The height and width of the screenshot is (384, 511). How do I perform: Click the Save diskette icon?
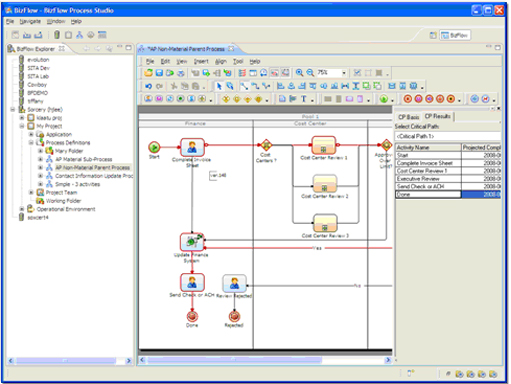[x=159, y=73]
